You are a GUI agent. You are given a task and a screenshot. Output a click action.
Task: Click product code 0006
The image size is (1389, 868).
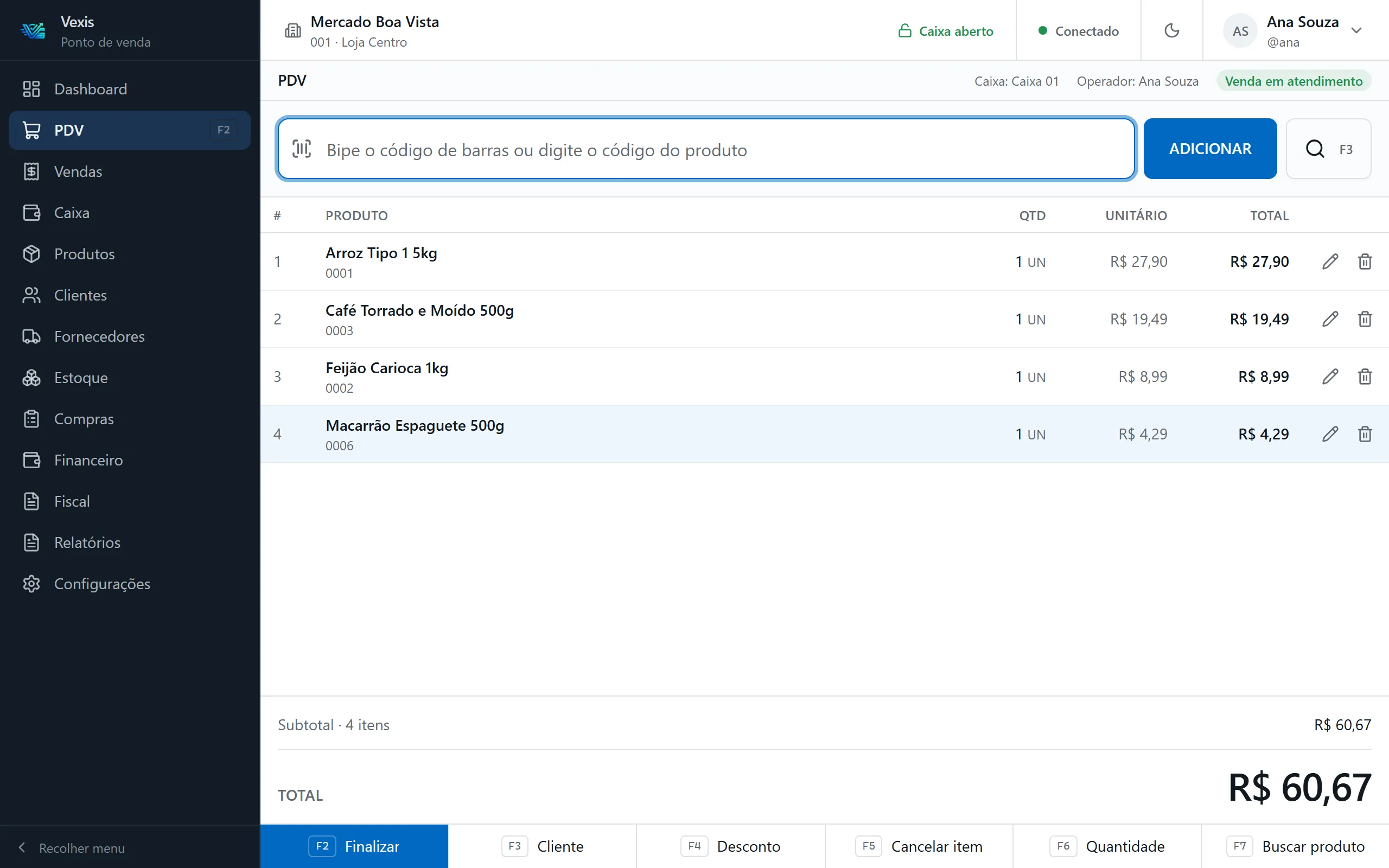click(339, 446)
